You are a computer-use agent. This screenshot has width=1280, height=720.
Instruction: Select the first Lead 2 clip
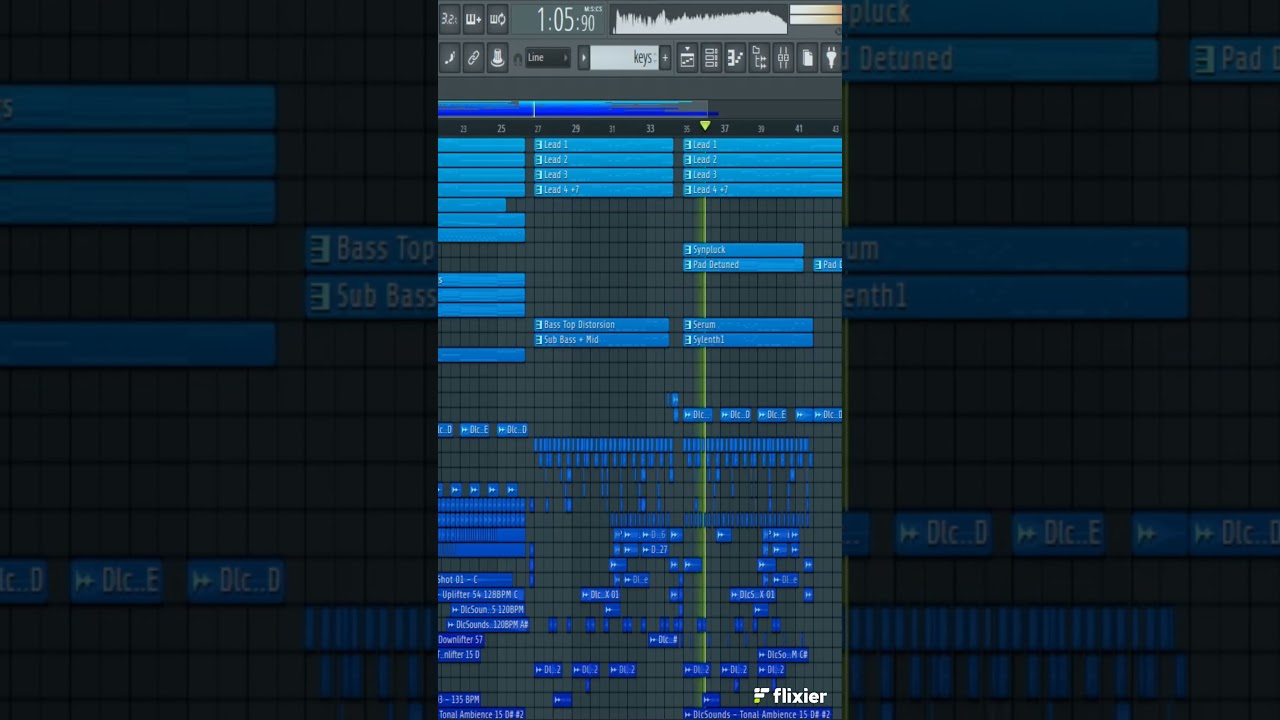point(603,159)
